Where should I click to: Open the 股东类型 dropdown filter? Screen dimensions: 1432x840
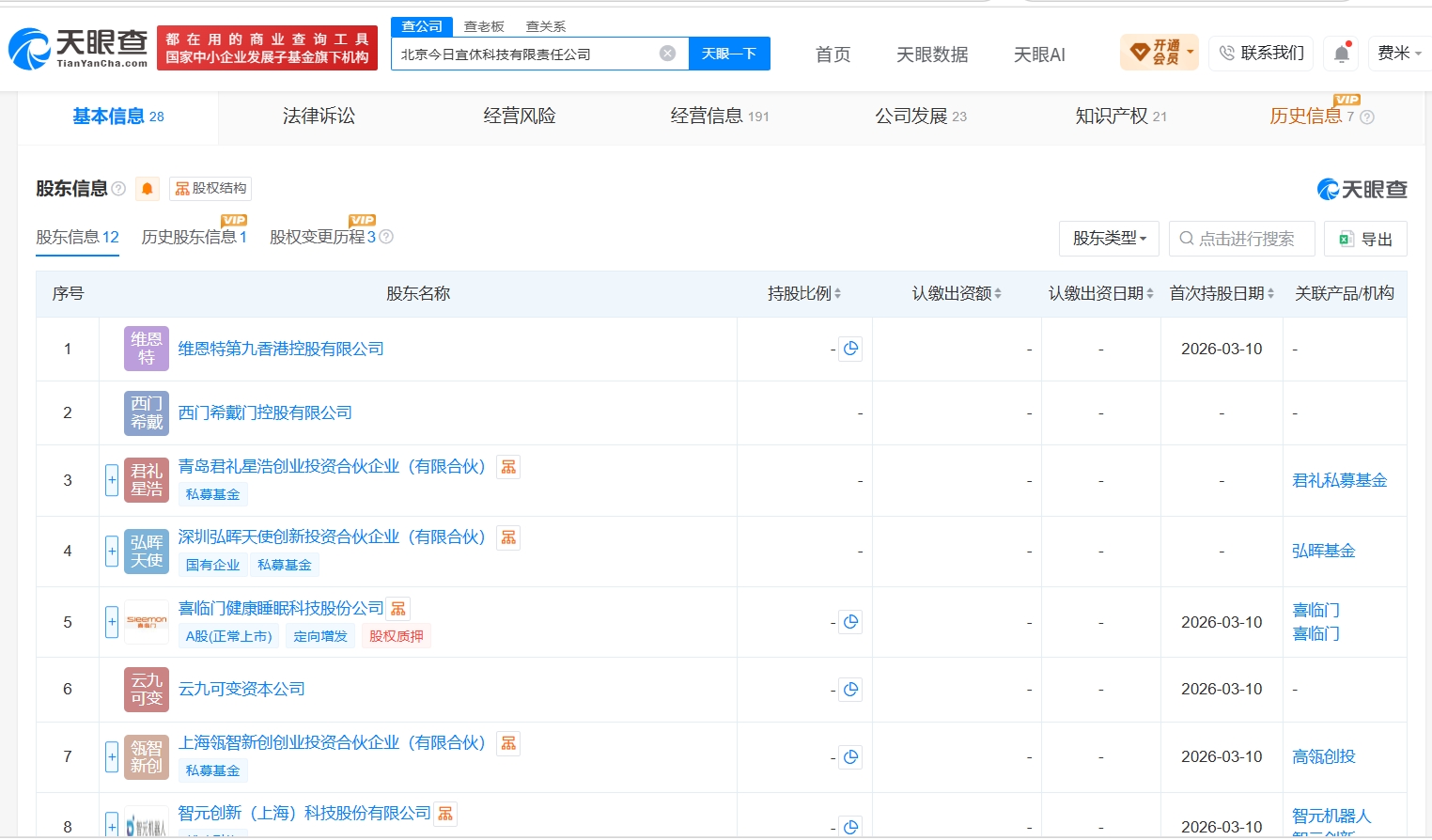1109,239
